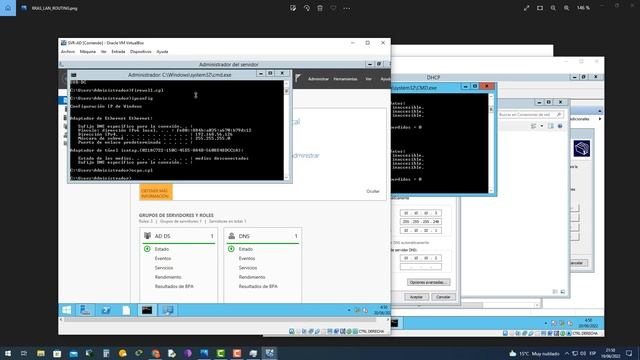This screenshot has height=360, width=640.
Task: Open Ver menu in VirtualBox menu bar
Action: (104, 52)
